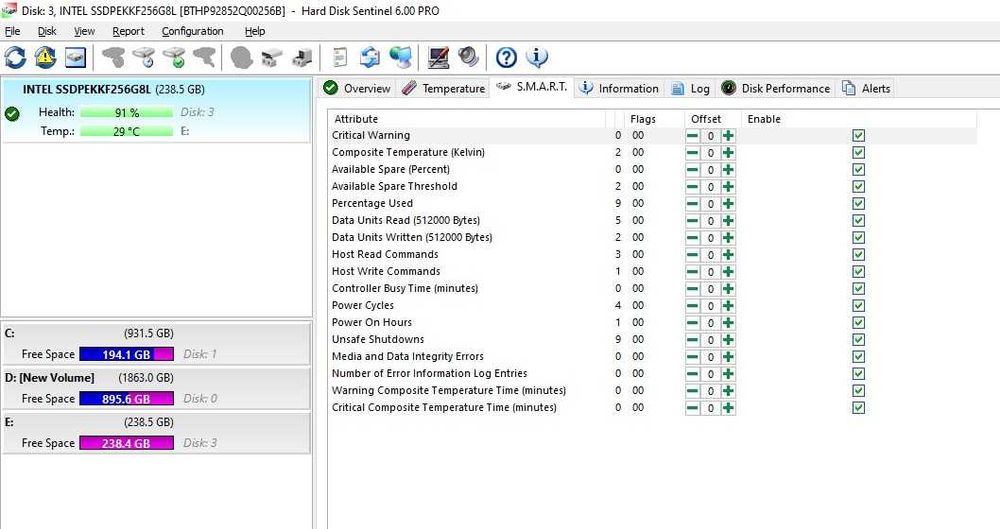Click the refresh icon with yellow warning sign
Image resolution: width=1000 pixels, height=529 pixels.
pyautogui.click(x=45, y=57)
